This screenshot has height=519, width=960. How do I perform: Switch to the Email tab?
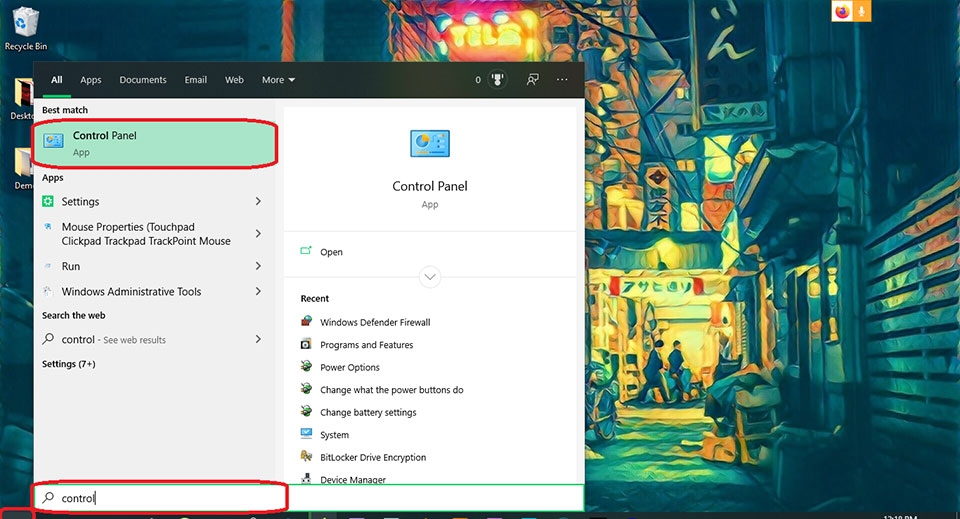tap(196, 80)
